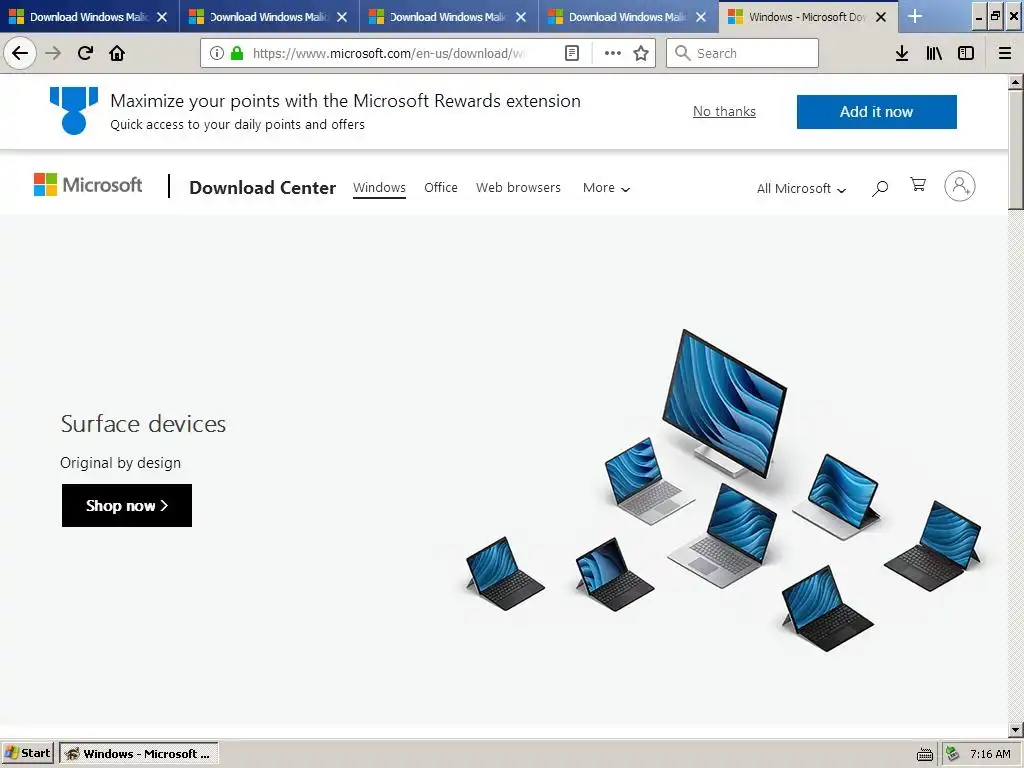Click the Surface devices heading text

coord(143,424)
